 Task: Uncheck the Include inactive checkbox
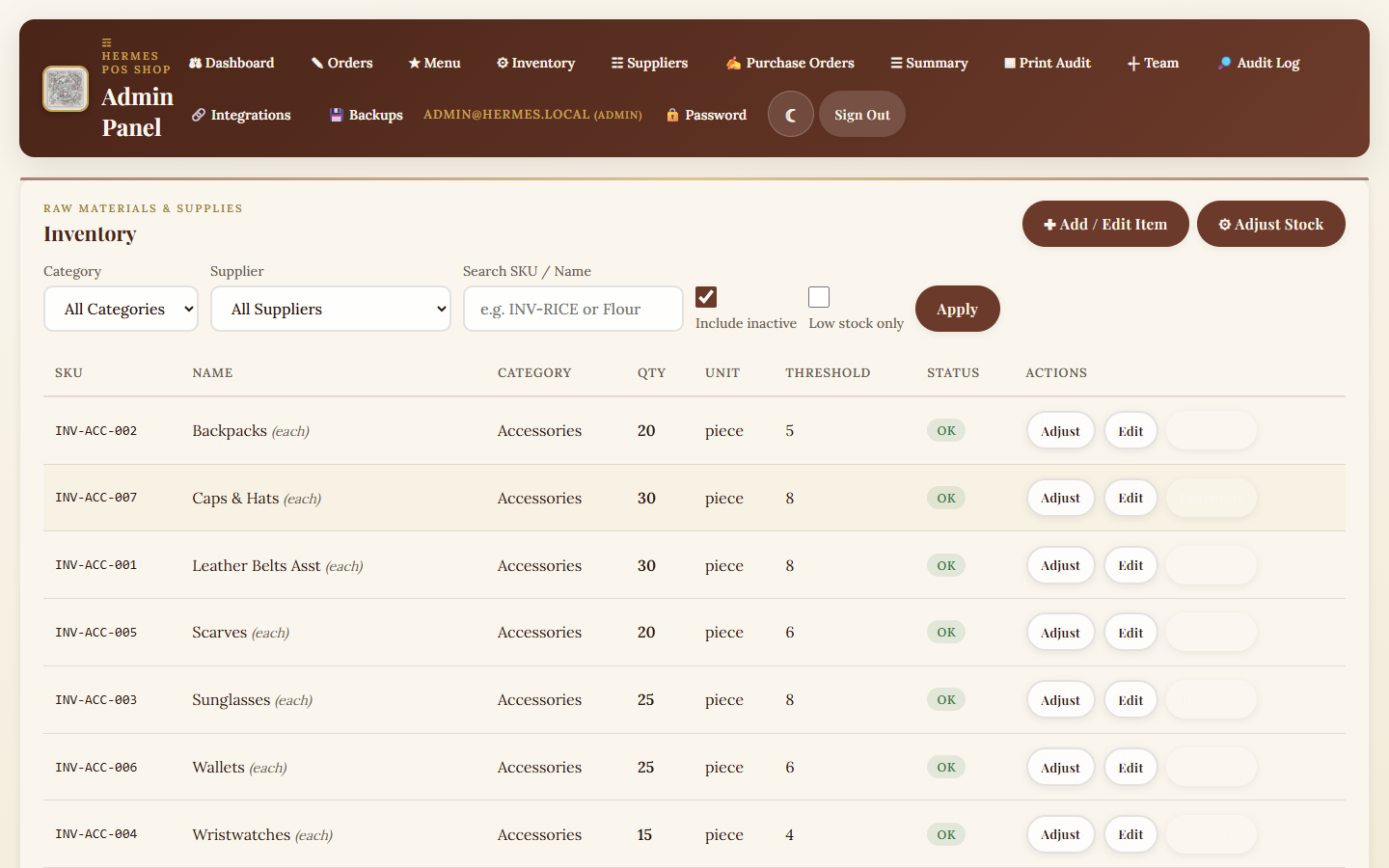pyautogui.click(x=705, y=296)
